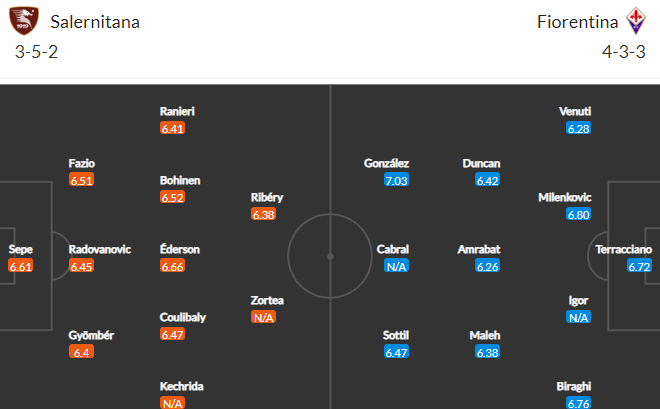The height and width of the screenshot is (409, 660).
Task: Select González's 7.03 rating badge
Action: 397,181
